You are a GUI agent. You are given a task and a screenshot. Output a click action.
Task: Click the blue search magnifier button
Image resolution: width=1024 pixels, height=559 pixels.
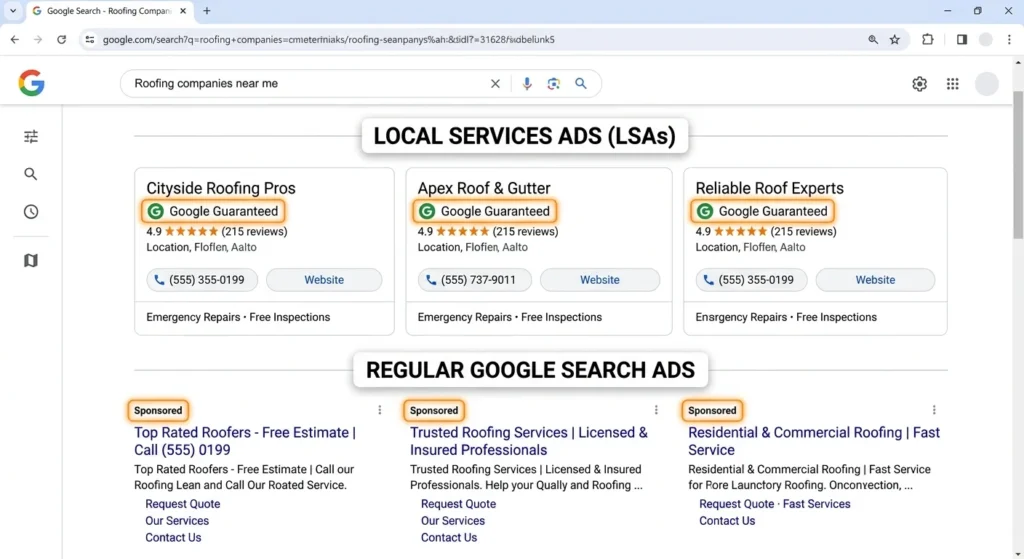point(581,84)
